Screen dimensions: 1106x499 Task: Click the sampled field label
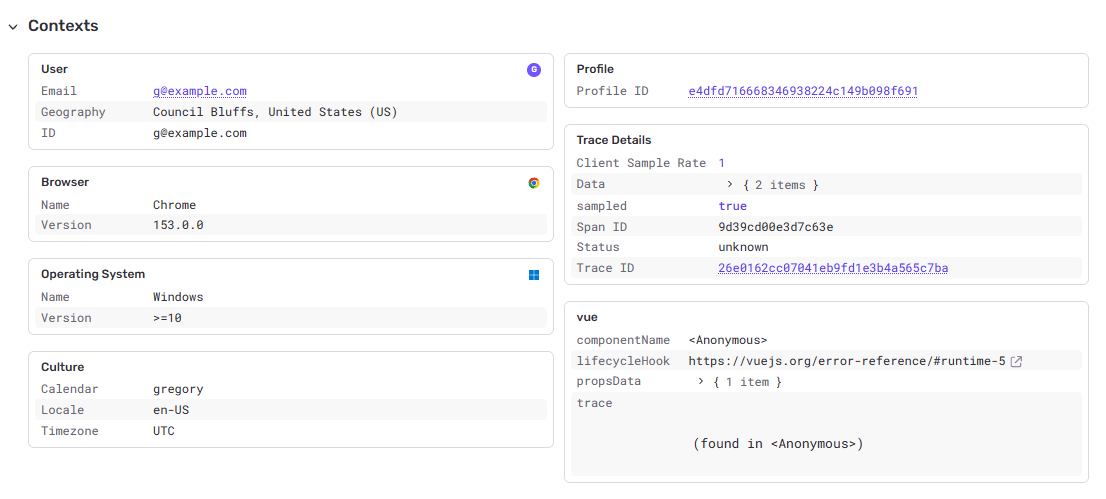[x=602, y=206]
